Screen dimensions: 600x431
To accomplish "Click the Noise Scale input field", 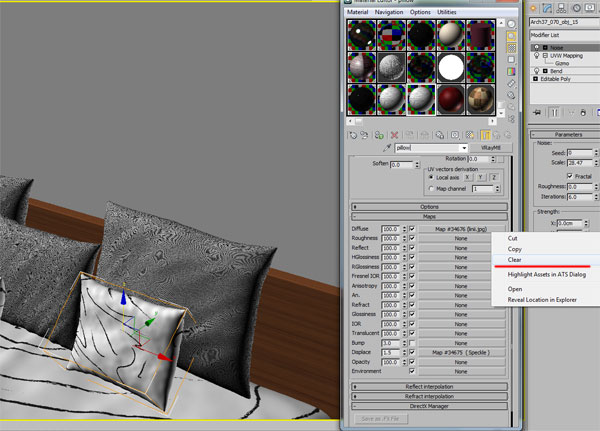I will tap(579, 163).
